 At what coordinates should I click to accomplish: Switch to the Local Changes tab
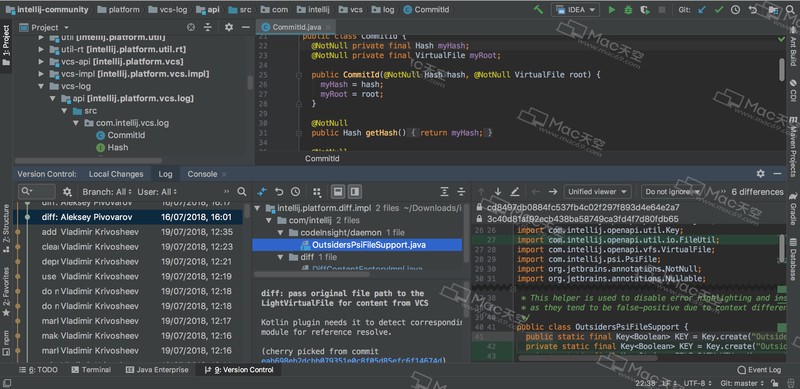coord(116,174)
